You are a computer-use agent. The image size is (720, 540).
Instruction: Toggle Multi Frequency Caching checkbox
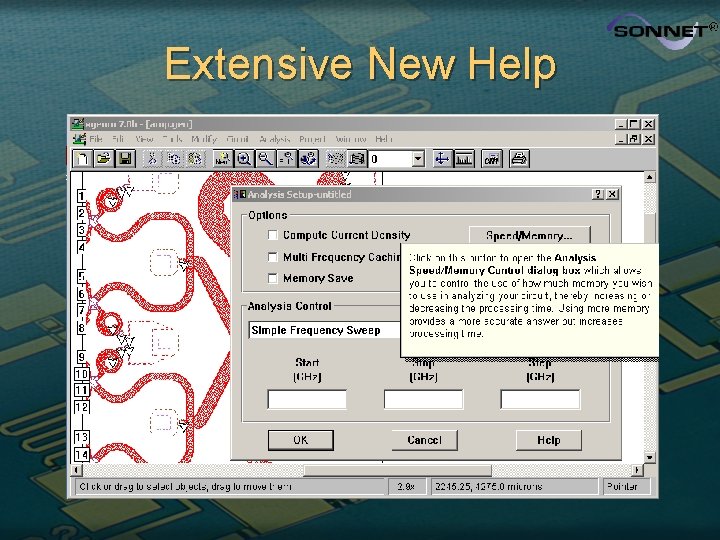[272, 257]
